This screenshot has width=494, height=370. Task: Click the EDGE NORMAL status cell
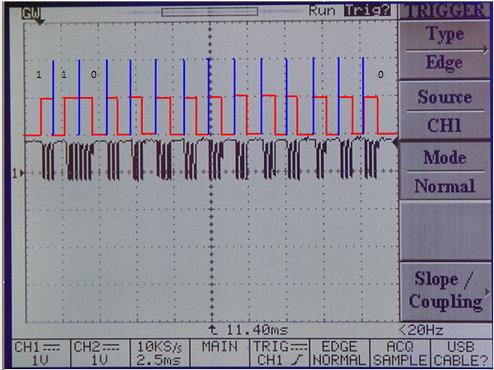[x=339, y=353]
